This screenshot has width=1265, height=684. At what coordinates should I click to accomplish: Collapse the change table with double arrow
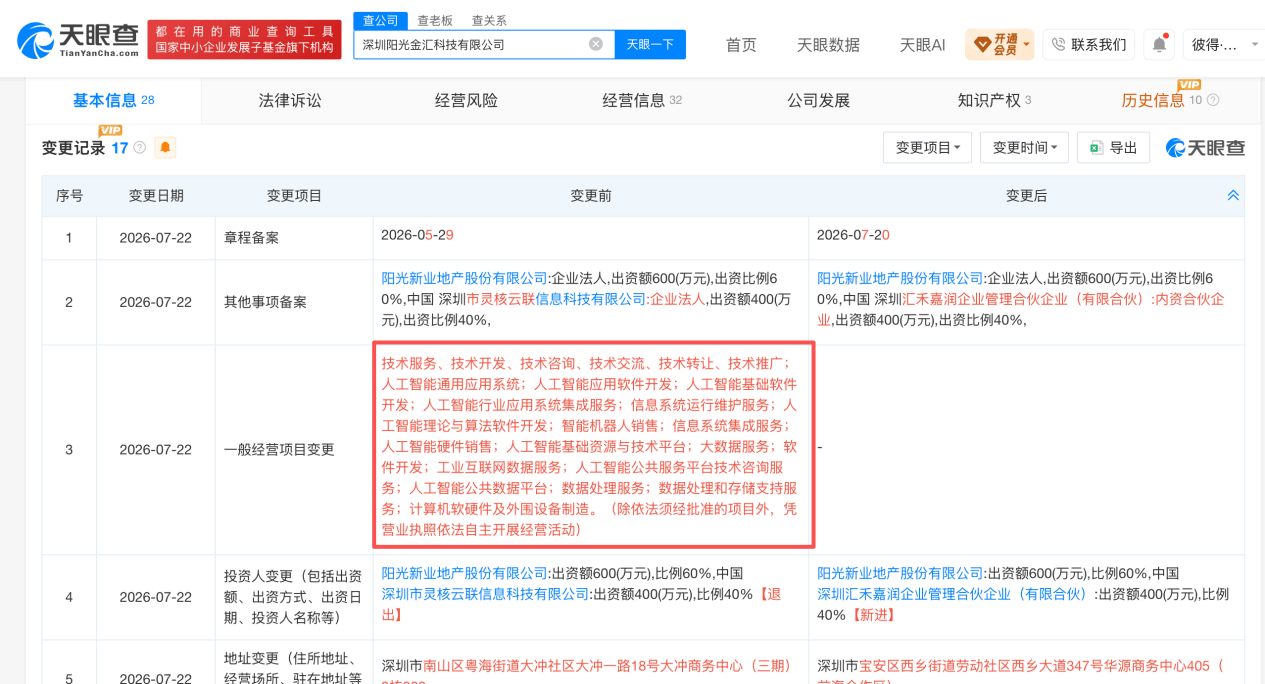tap(1233, 196)
